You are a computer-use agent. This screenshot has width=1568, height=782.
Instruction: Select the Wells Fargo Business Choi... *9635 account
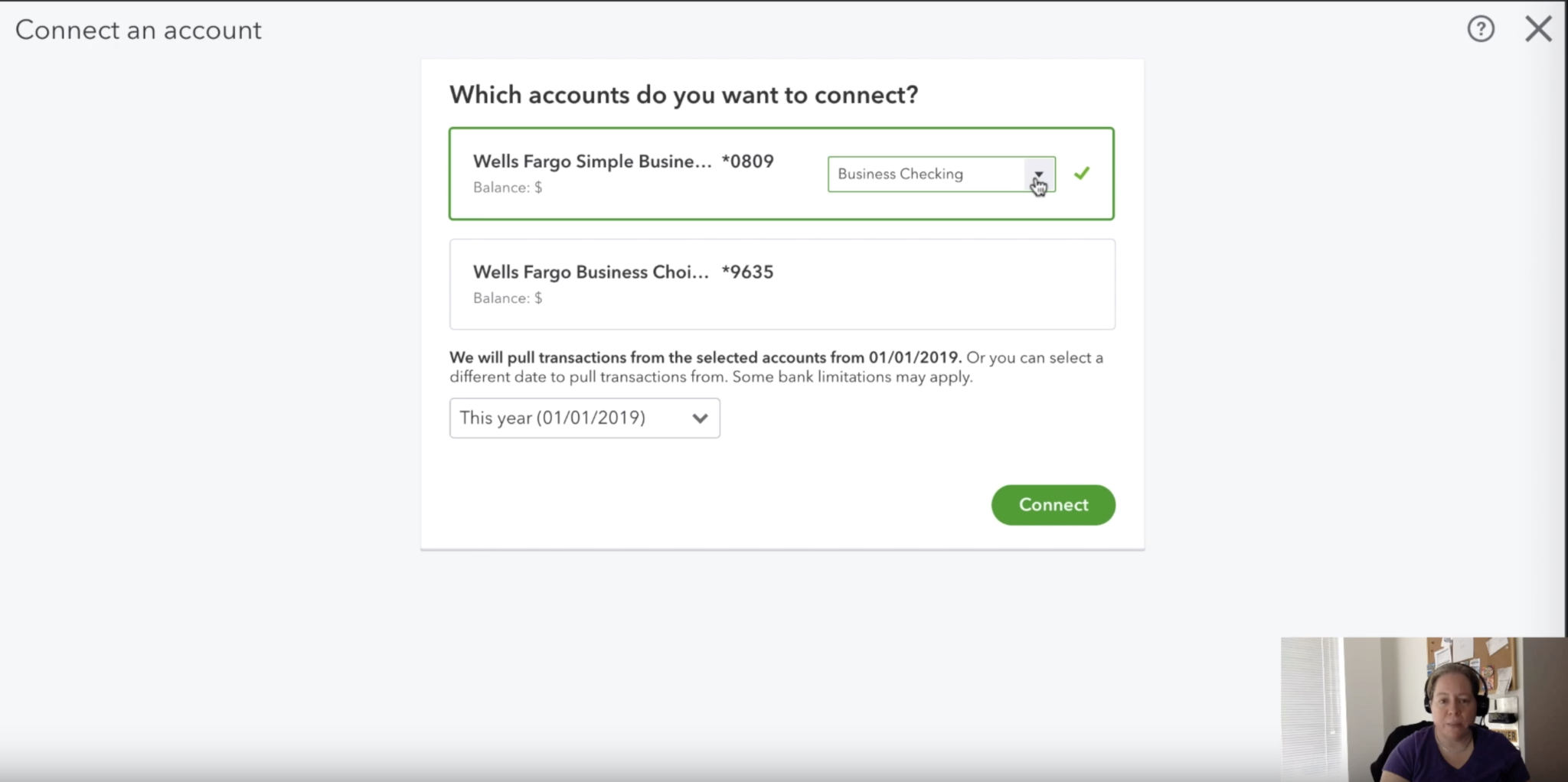(782, 284)
